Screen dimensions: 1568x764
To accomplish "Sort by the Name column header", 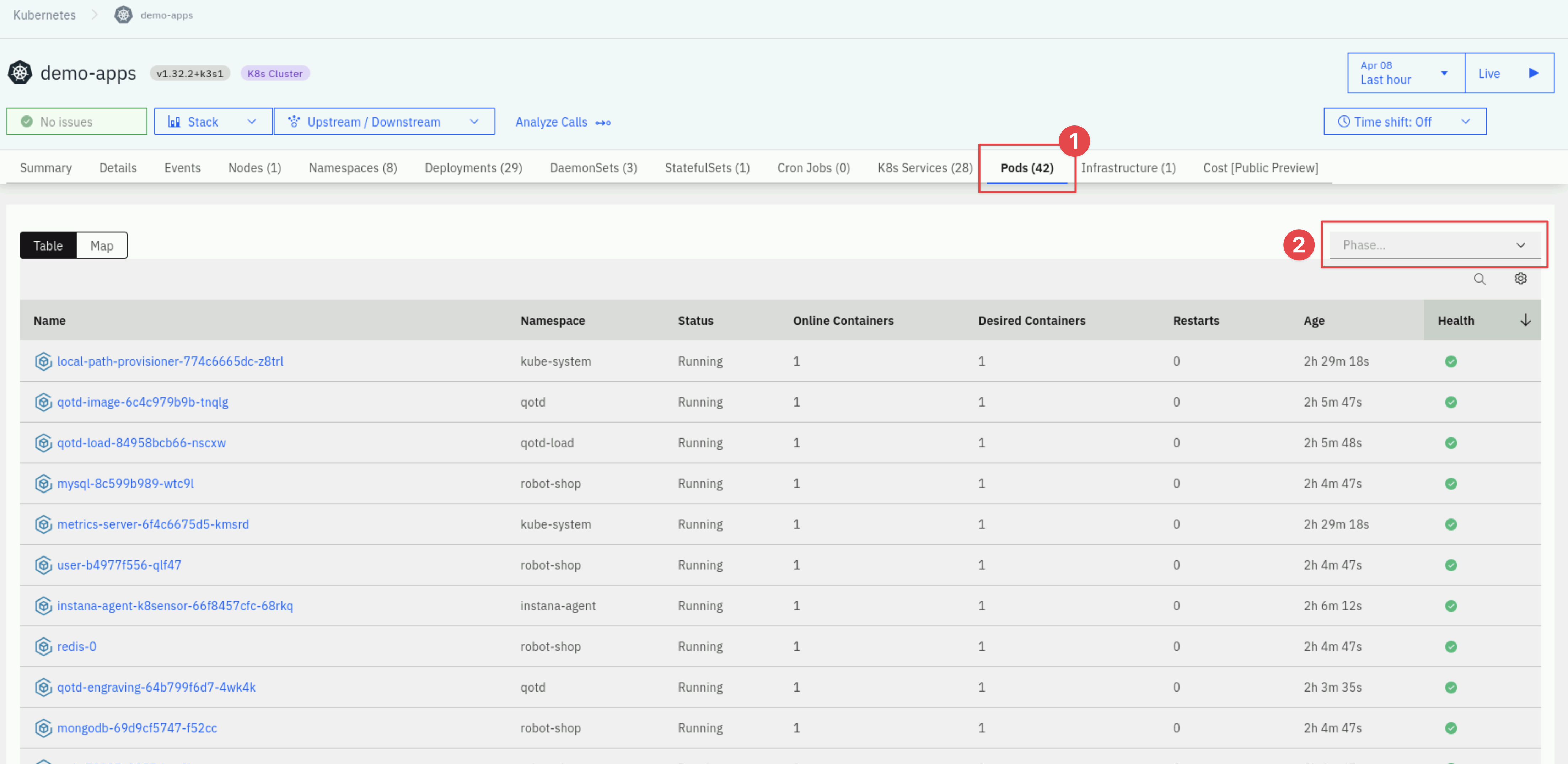I will pyautogui.click(x=49, y=321).
